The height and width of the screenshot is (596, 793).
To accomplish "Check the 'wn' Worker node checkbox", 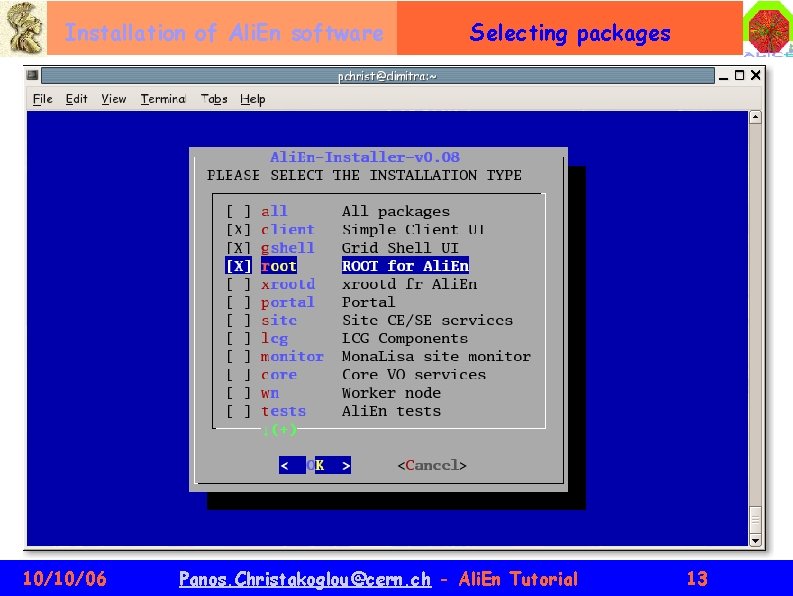I will (x=238, y=393).
